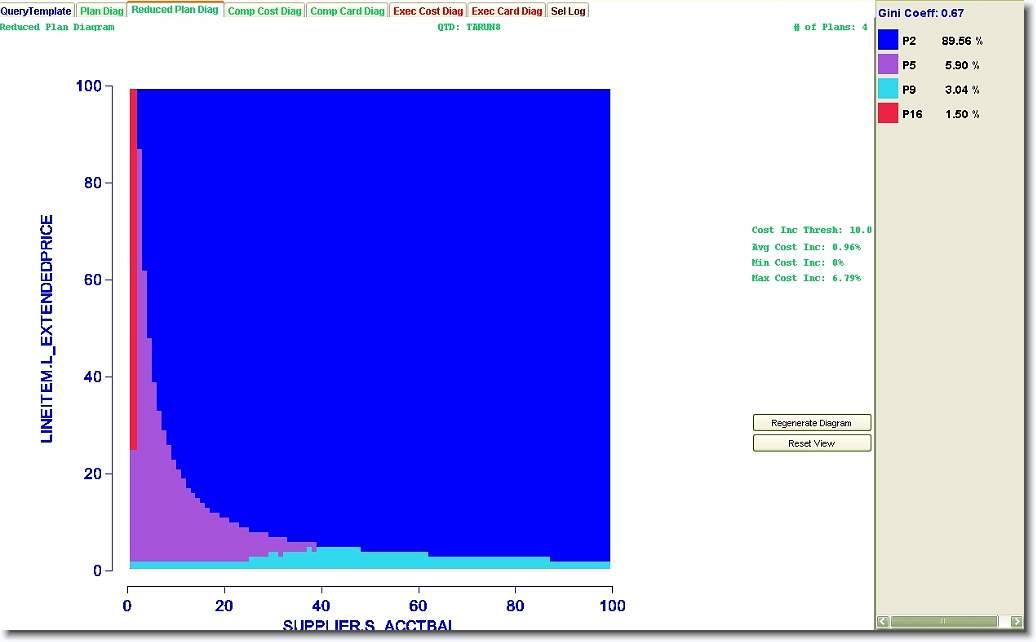
Task: Click the legend horizontal scrollbar thumb
Action: pyautogui.click(x=943, y=622)
